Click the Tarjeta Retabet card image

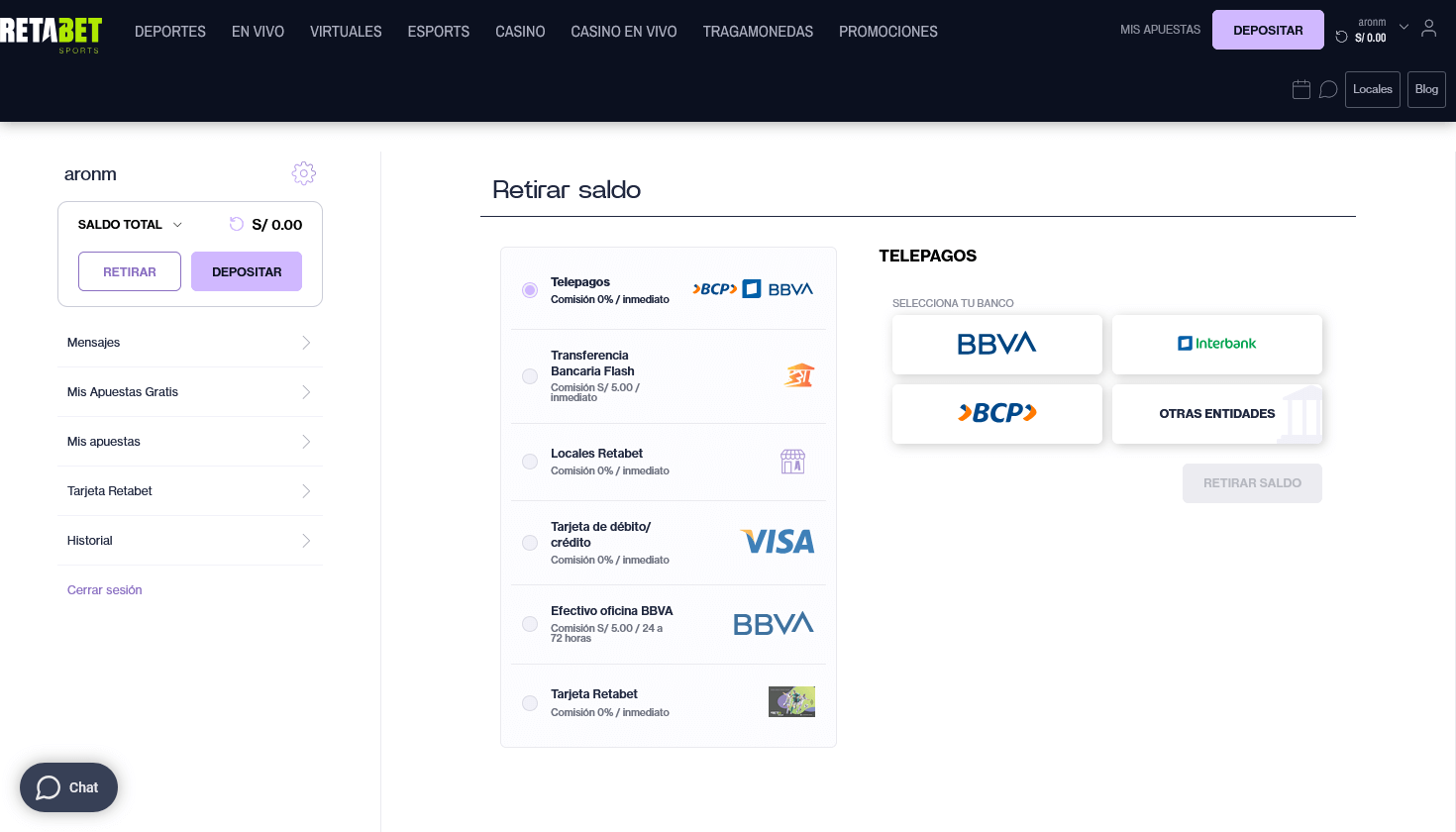pos(791,701)
